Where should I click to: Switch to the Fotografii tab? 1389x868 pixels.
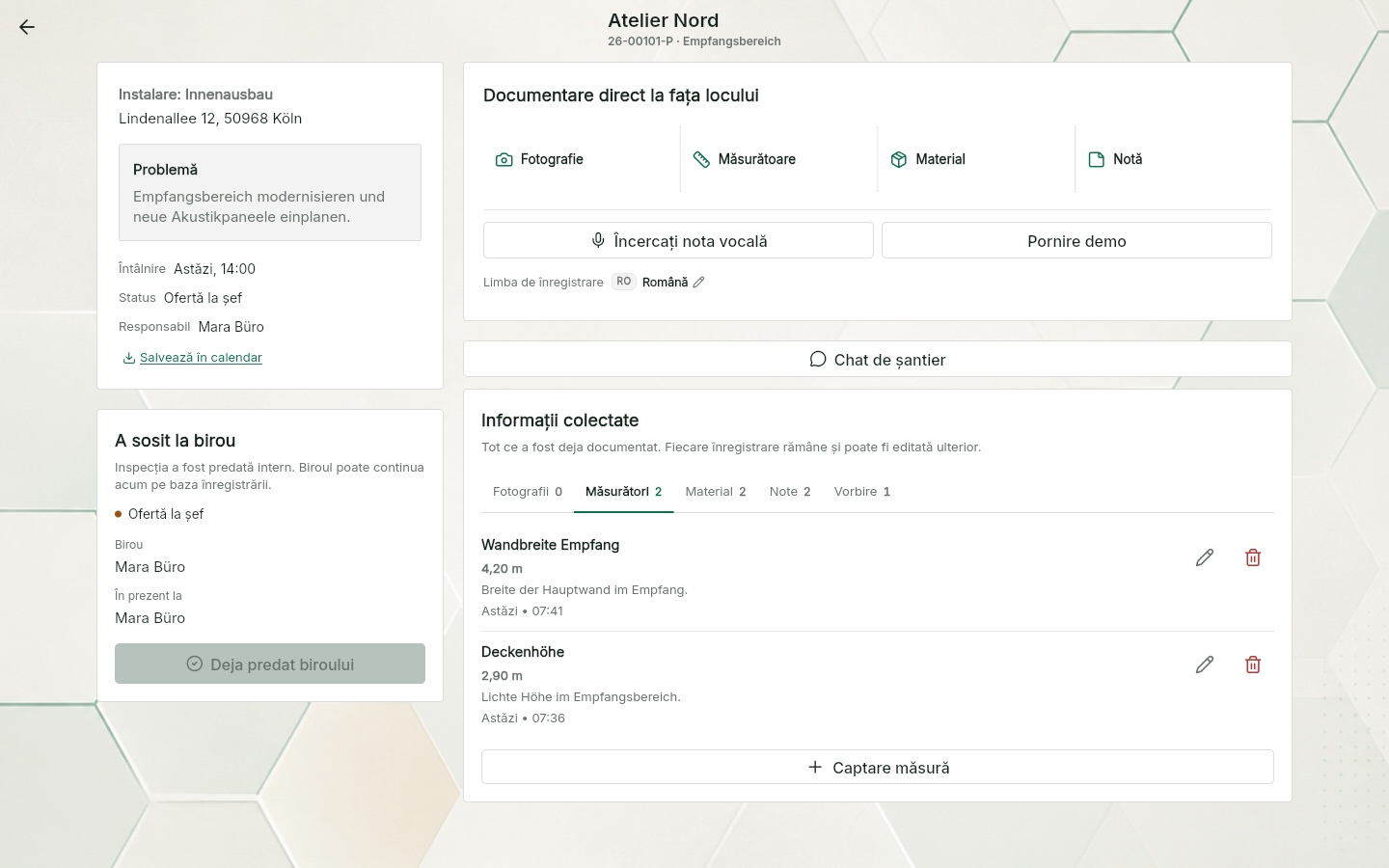[x=528, y=492]
